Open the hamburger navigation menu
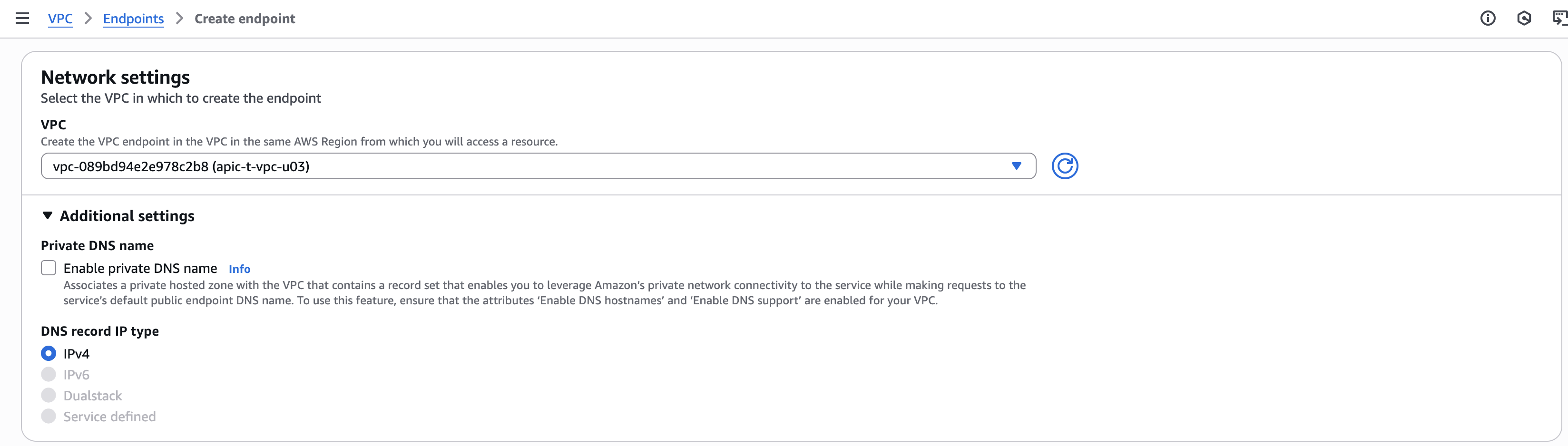 tap(22, 18)
